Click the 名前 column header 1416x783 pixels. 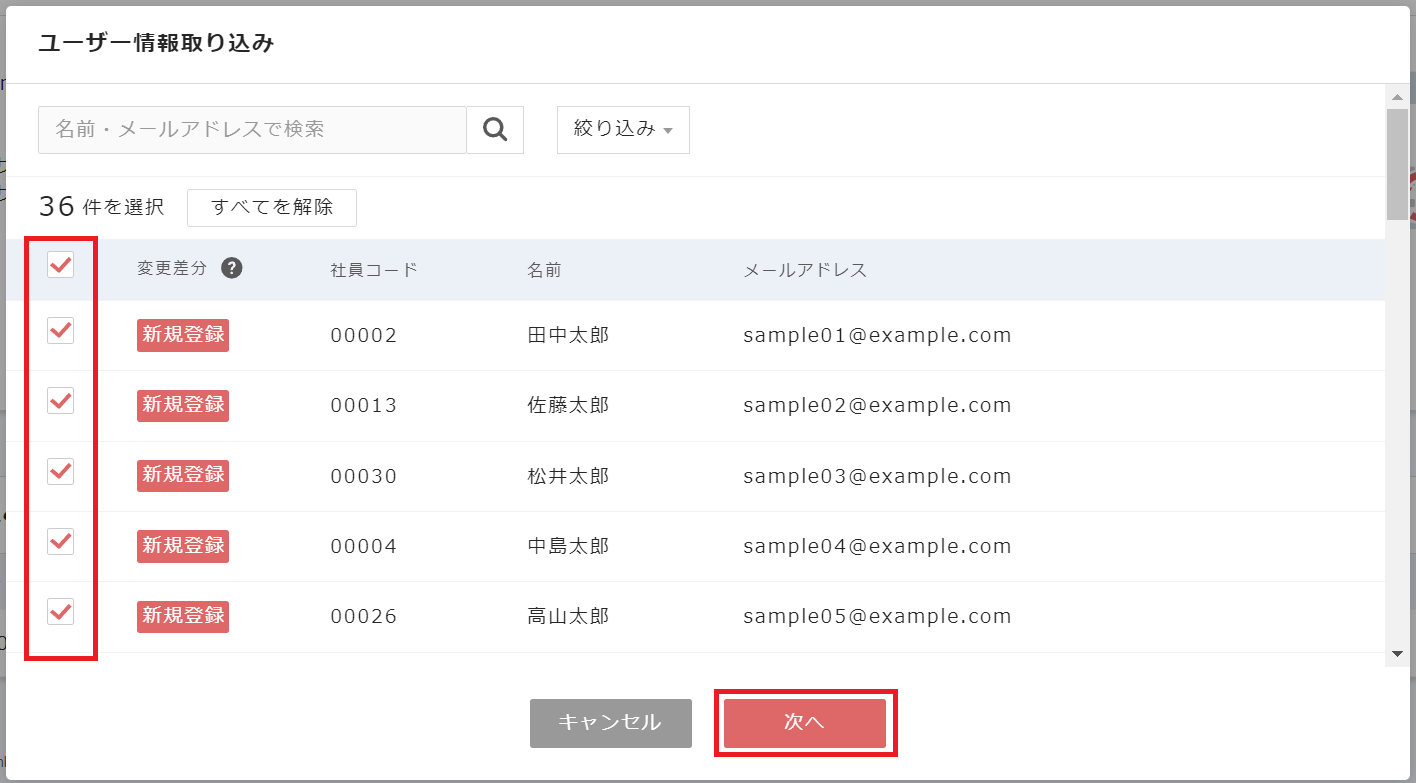coord(544,270)
